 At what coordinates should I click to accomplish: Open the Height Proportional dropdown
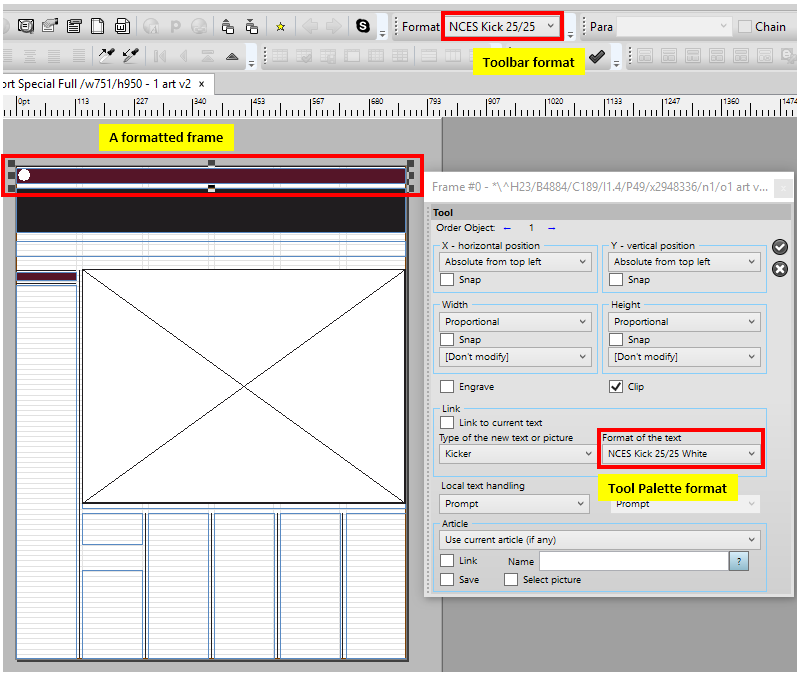pos(684,322)
